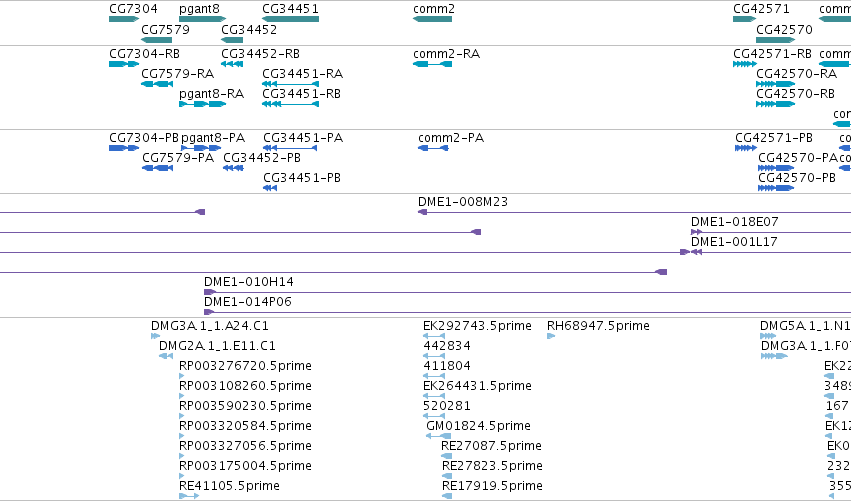Click the 520281 EST label
The width and height of the screenshot is (851, 501).
[x=447, y=406]
